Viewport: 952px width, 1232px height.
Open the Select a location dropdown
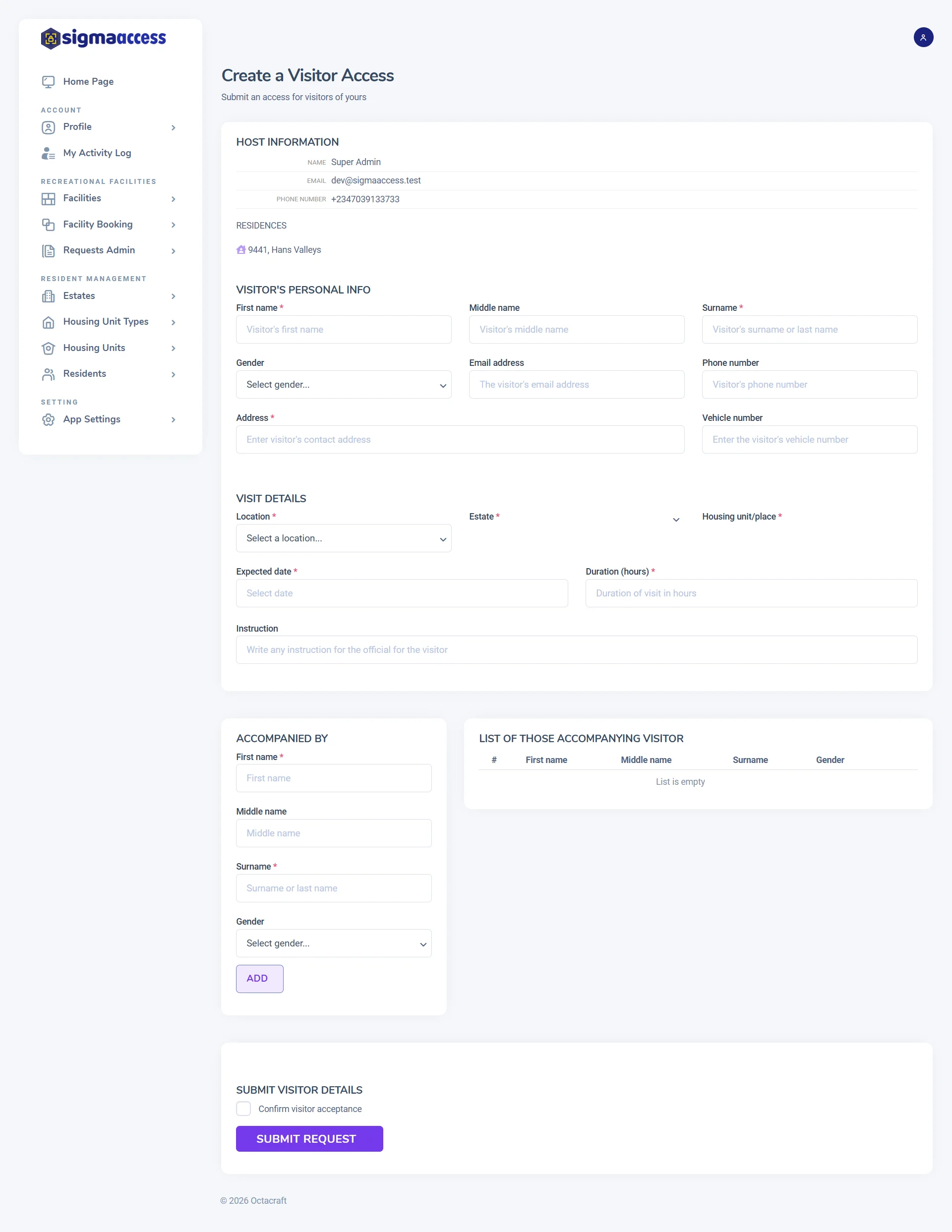click(x=344, y=538)
